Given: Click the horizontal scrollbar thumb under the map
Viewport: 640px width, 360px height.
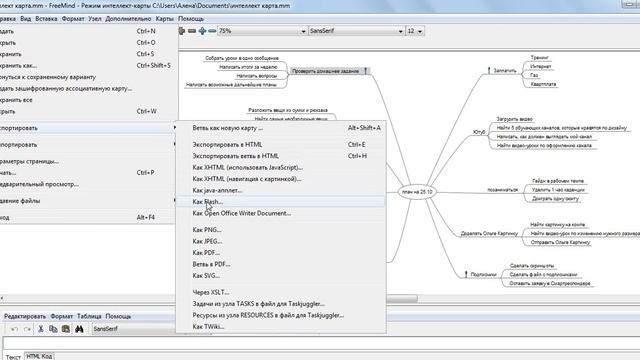Looking at the screenshot, I should pos(402,299).
